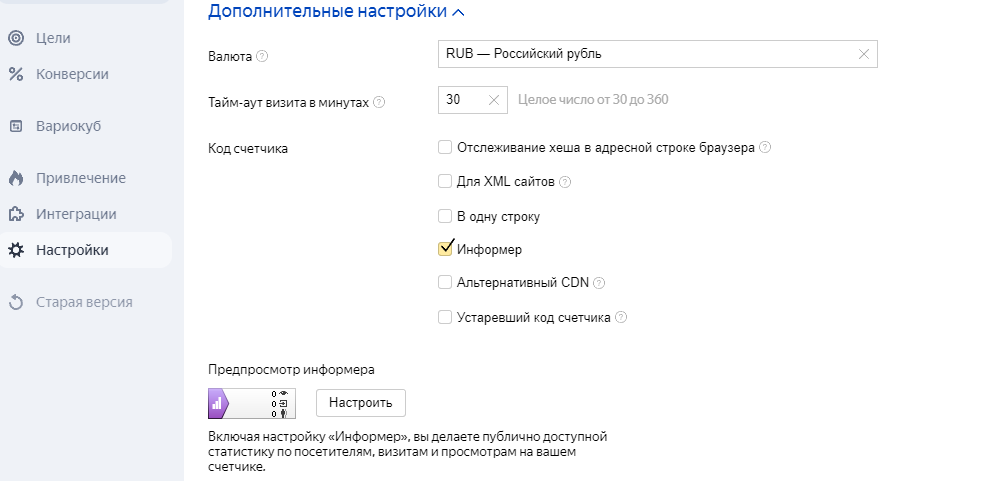Click the purple informer preview image
This screenshot has height=481, width=1005.
pyautogui.click(x=251, y=404)
